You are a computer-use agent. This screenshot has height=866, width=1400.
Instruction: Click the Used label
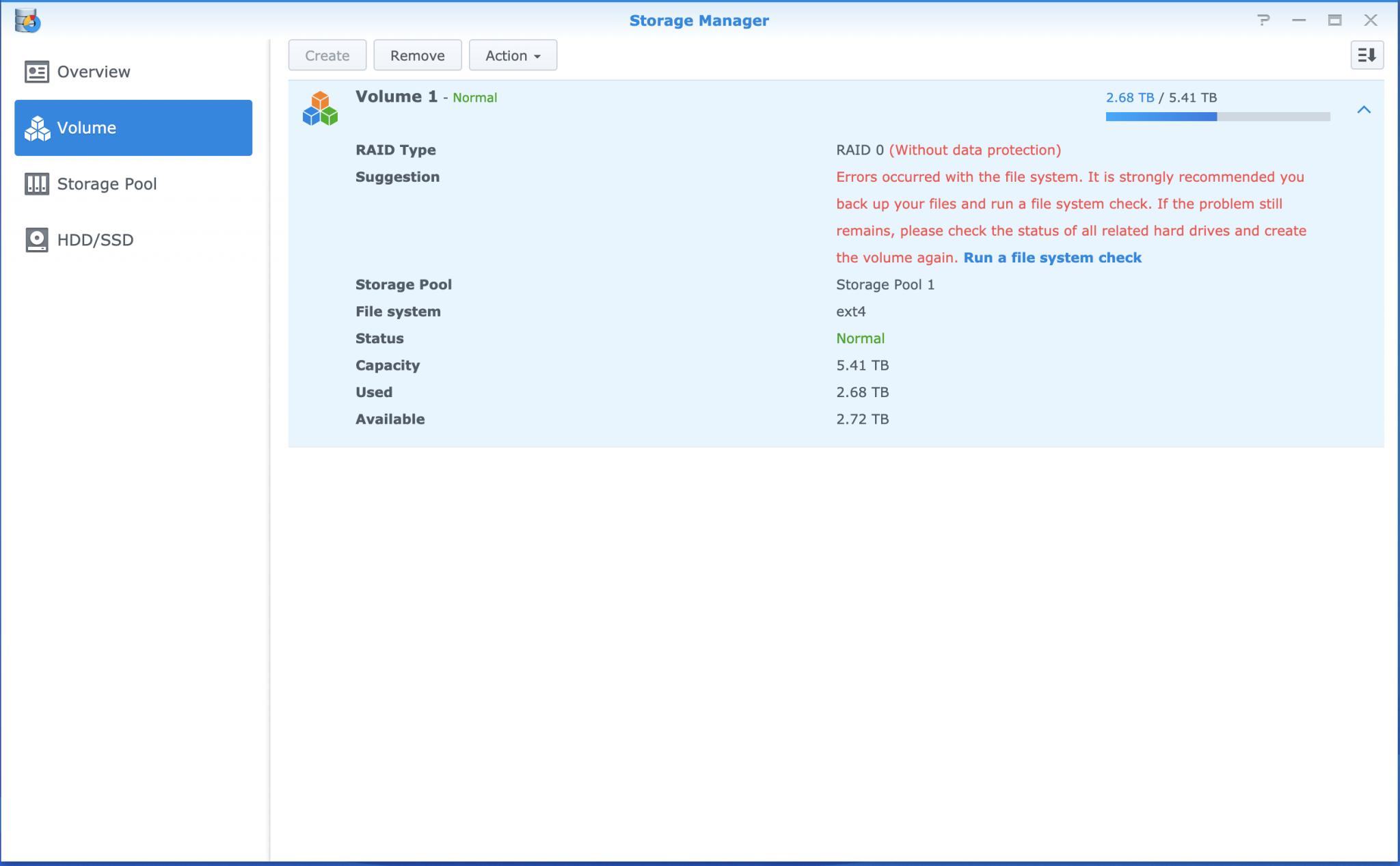pyautogui.click(x=374, y=392)
